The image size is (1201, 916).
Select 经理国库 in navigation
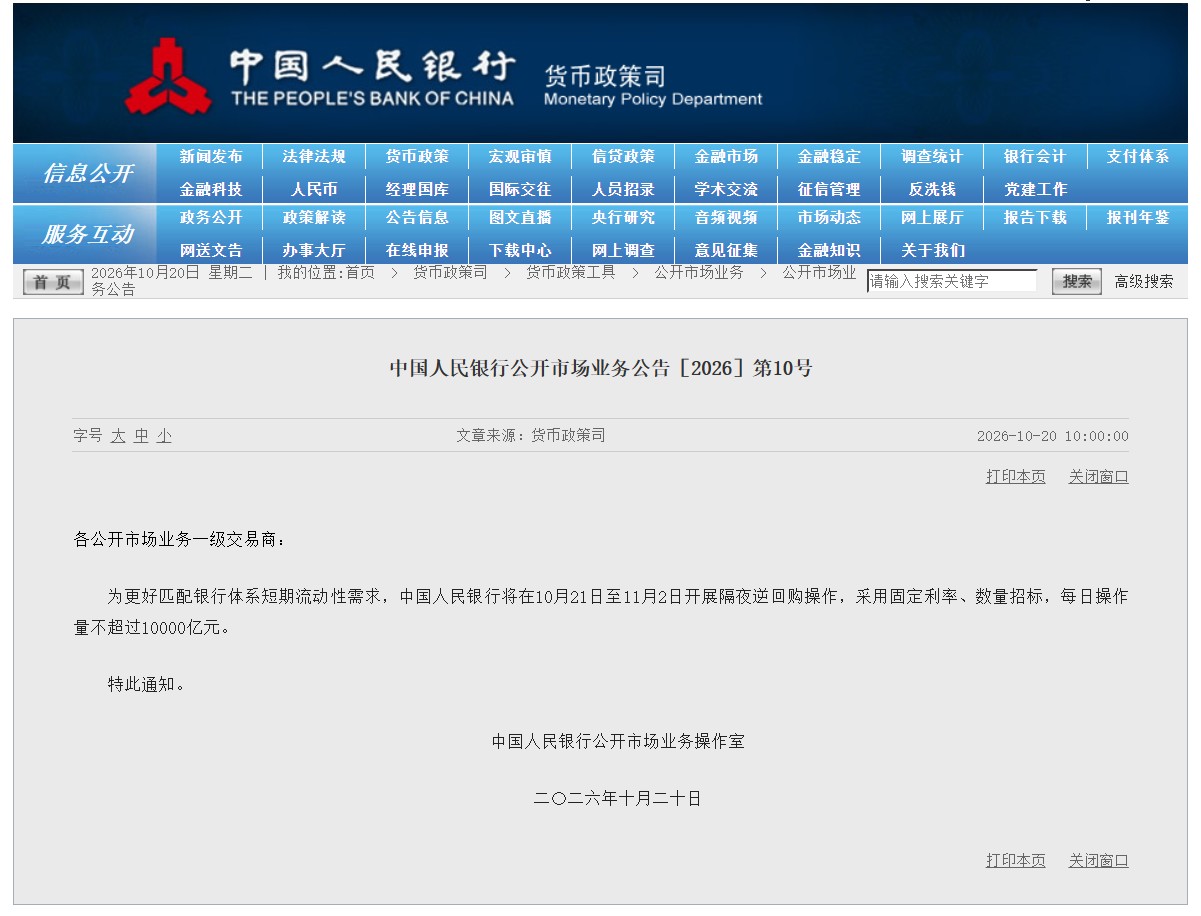click(417, 189)
